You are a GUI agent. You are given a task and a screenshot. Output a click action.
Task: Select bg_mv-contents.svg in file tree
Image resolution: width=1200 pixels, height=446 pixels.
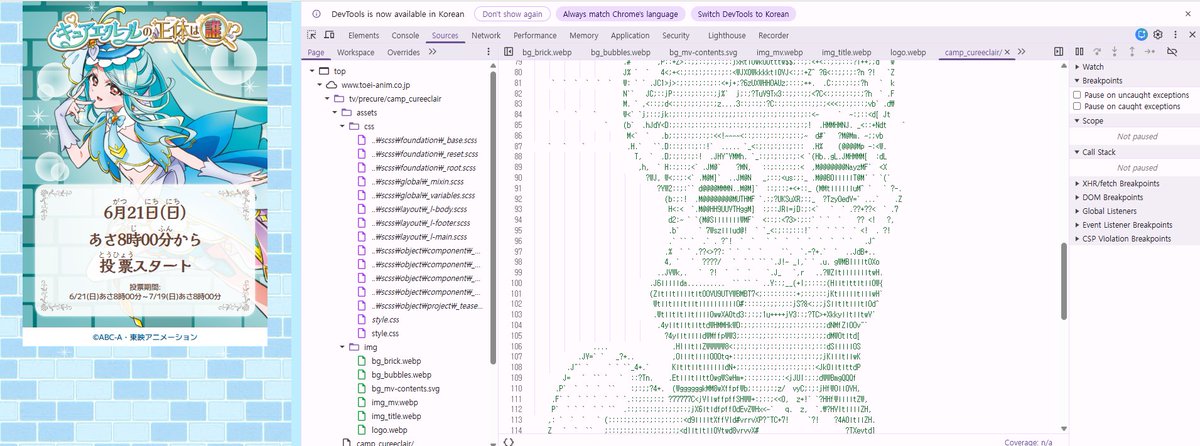[405, 388]
